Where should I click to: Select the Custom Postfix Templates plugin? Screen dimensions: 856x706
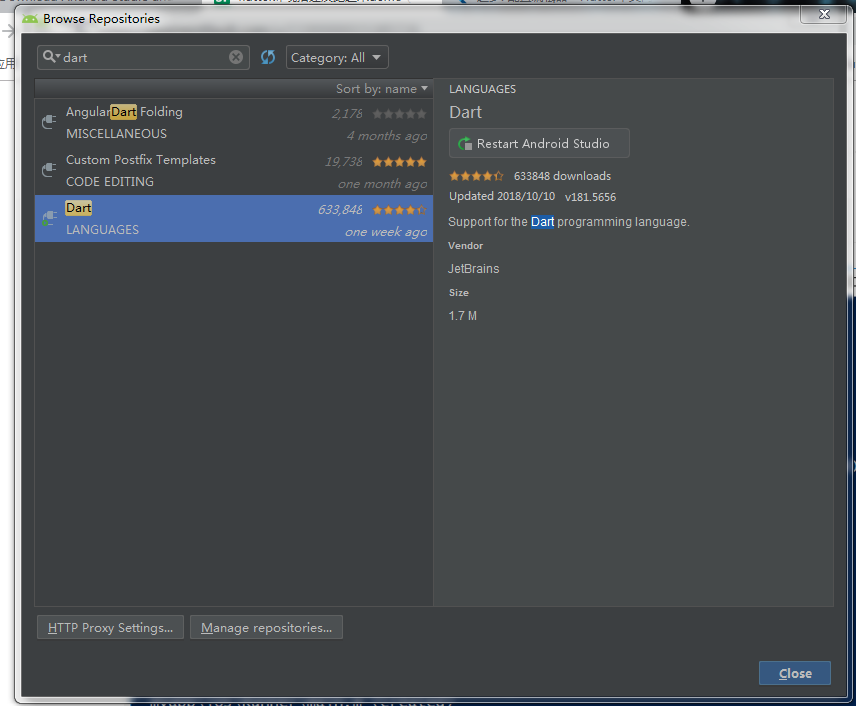[234, 171]
